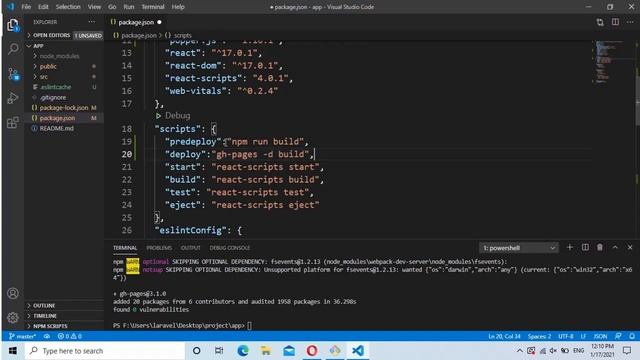
Task: Open Microsoft Edge from taskbar
Action: tap(243, 351)
